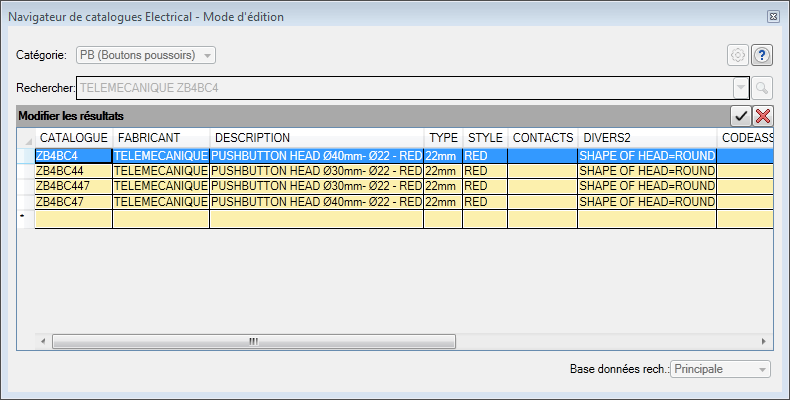Click the new-row empty CATALOGUE cell
Viewport: 790px width, 400px height.
pos(74,219)
